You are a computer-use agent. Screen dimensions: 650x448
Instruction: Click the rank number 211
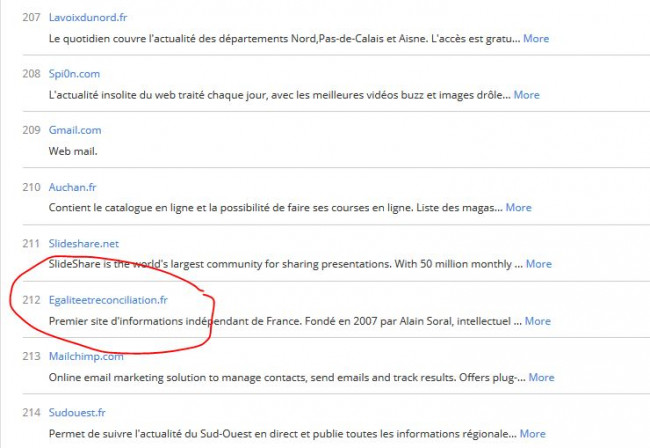click(31, 243)
